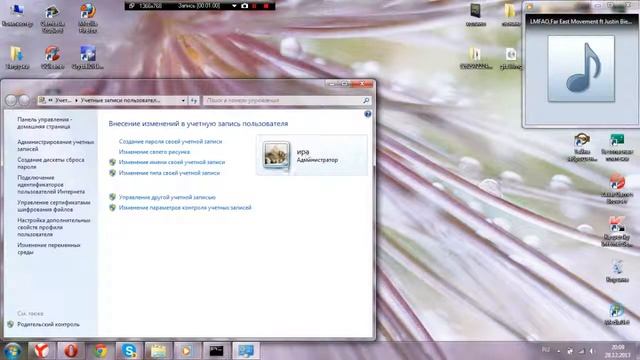Screen dimensions: 640x360
Task: Click the recorder's 1366x768 resolution label
Action: (150, 6)
